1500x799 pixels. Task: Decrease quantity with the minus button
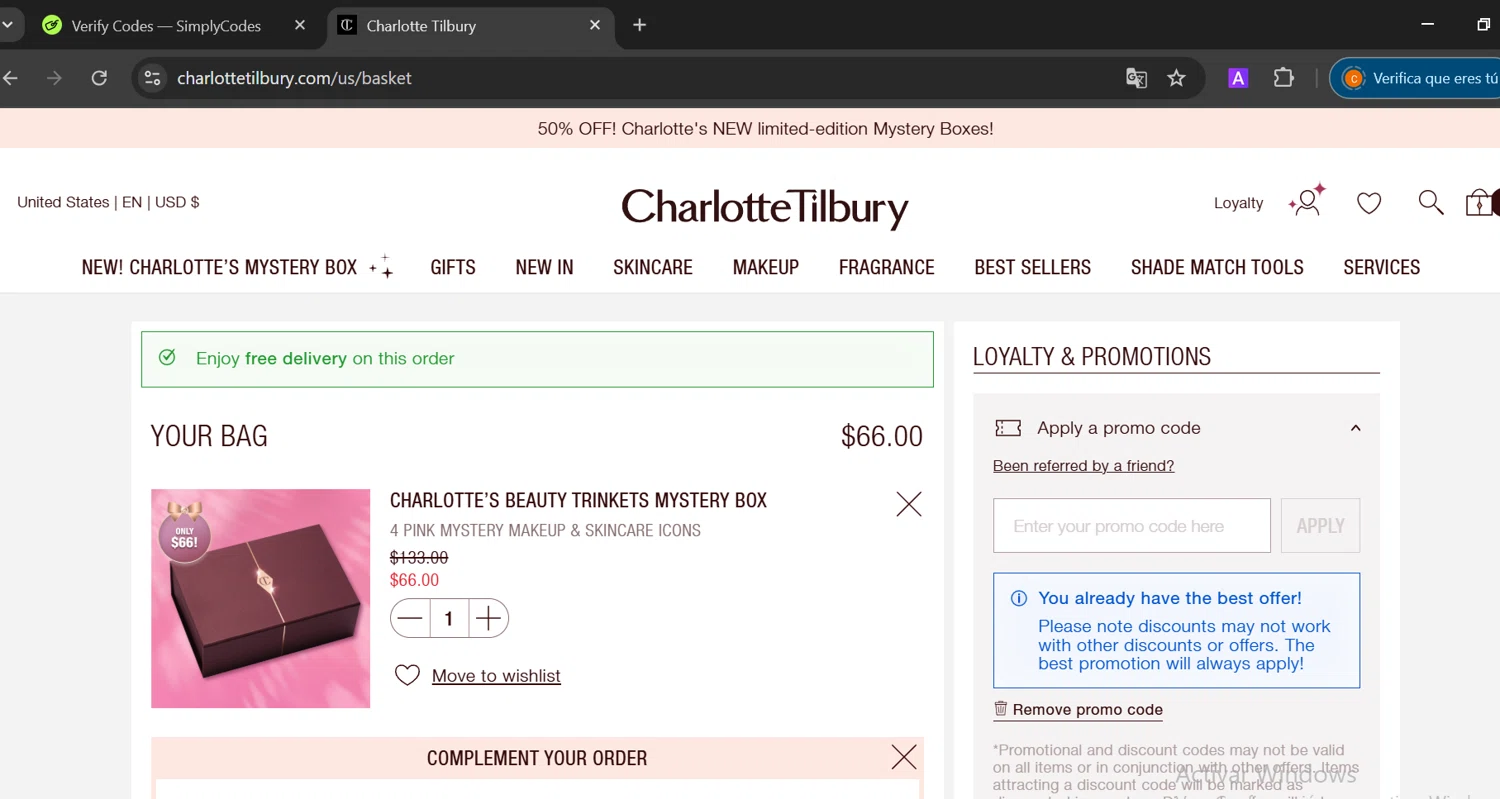[x=410, y=619]
